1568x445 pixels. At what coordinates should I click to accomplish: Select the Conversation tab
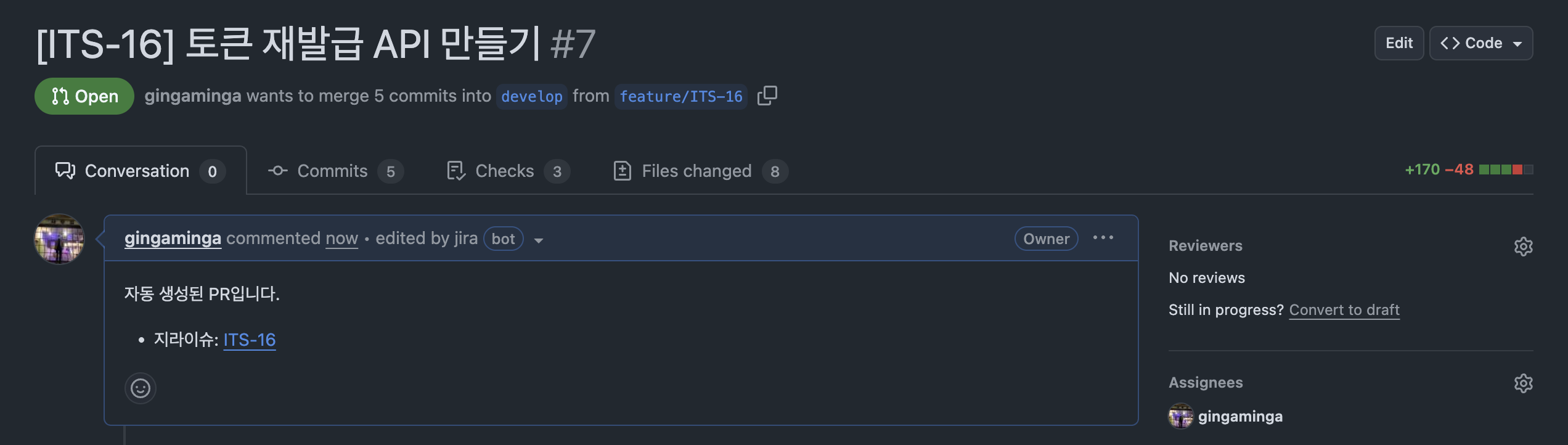tap(141, 171)
